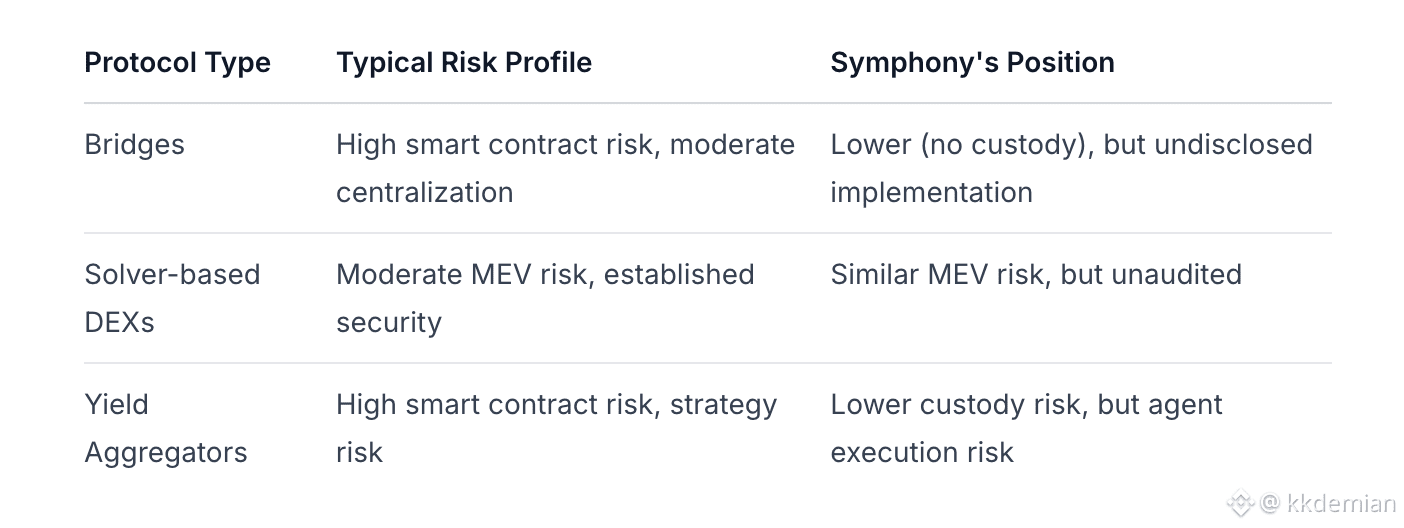Select the Yield Aggregators cell
The image size is (1404, 528).
(x=165, y=428)
